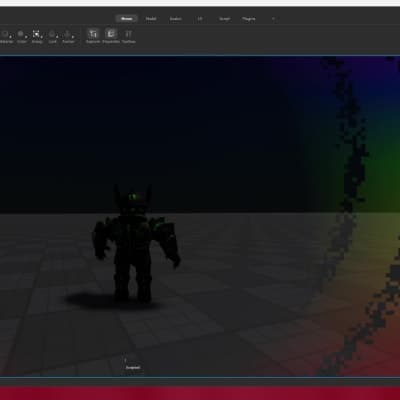Switch to the Script tab
400x400 pixels.
(224, 19)
